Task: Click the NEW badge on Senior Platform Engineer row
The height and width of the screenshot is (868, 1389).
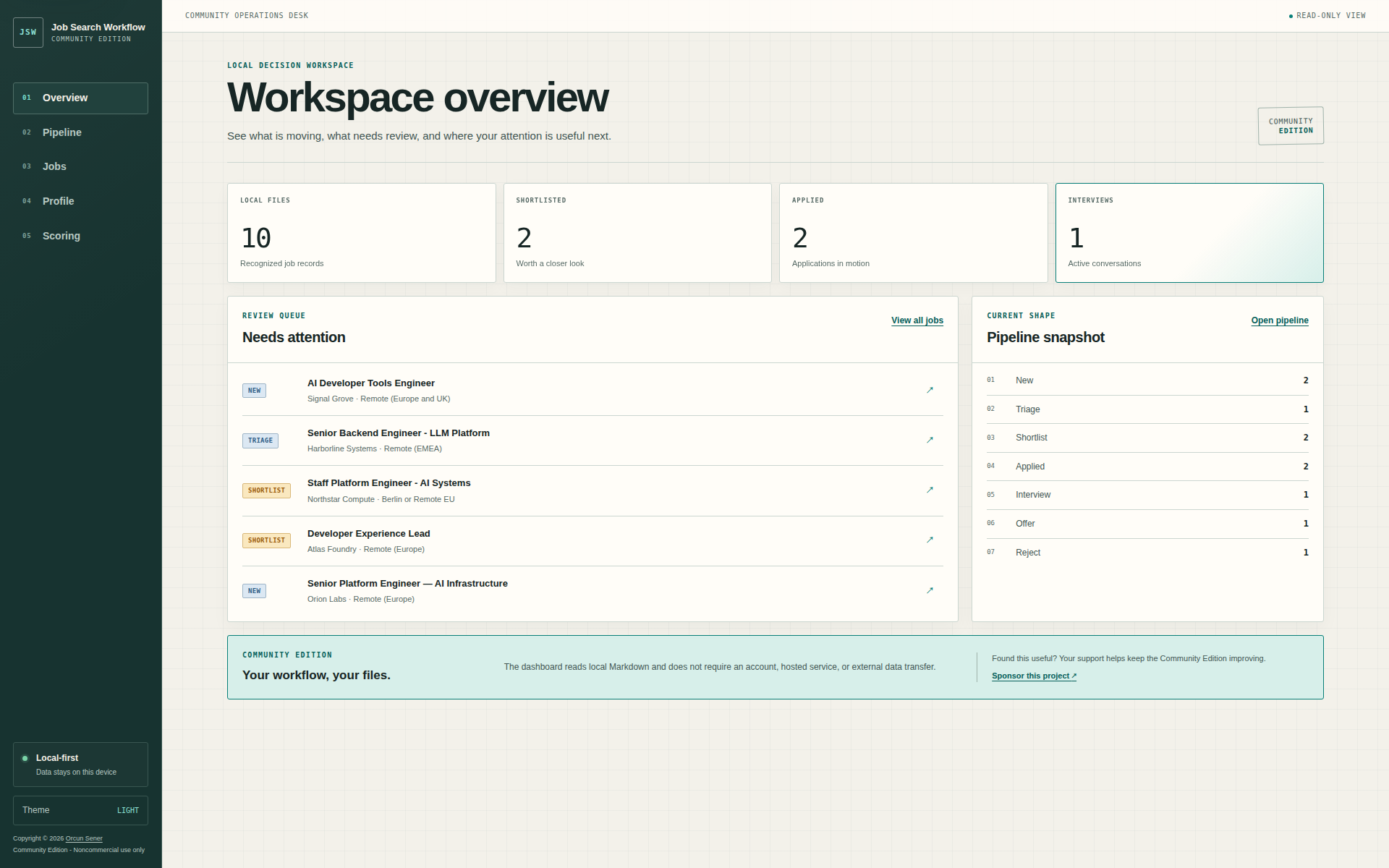Action: 254,591
